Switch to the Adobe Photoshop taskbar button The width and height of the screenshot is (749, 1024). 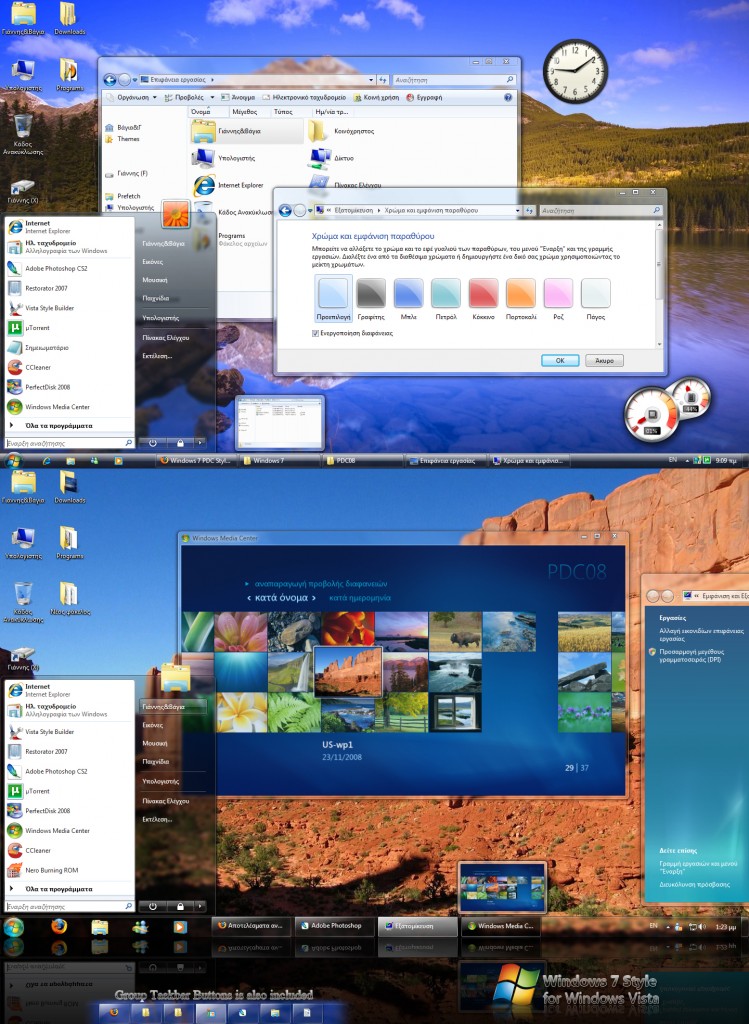(335, 925)
